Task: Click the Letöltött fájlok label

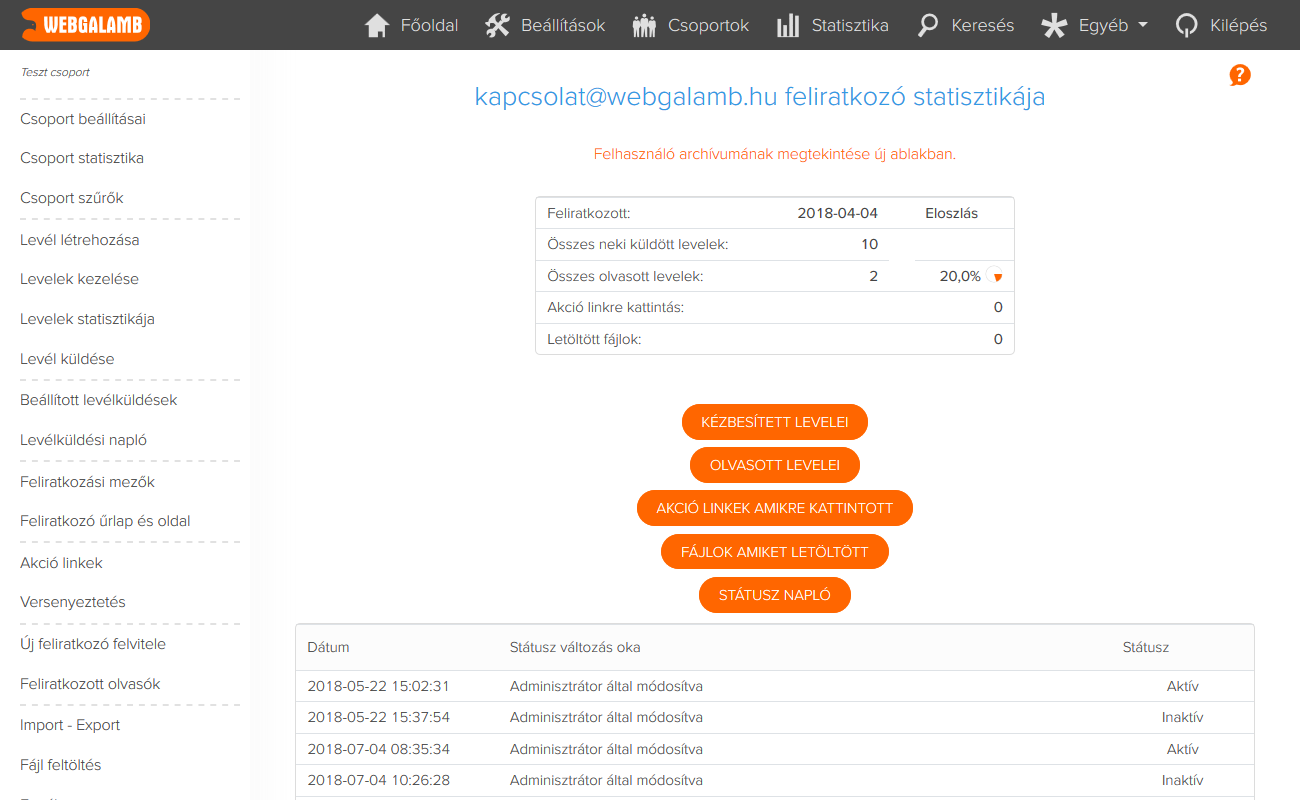Action: coord(594,339)
